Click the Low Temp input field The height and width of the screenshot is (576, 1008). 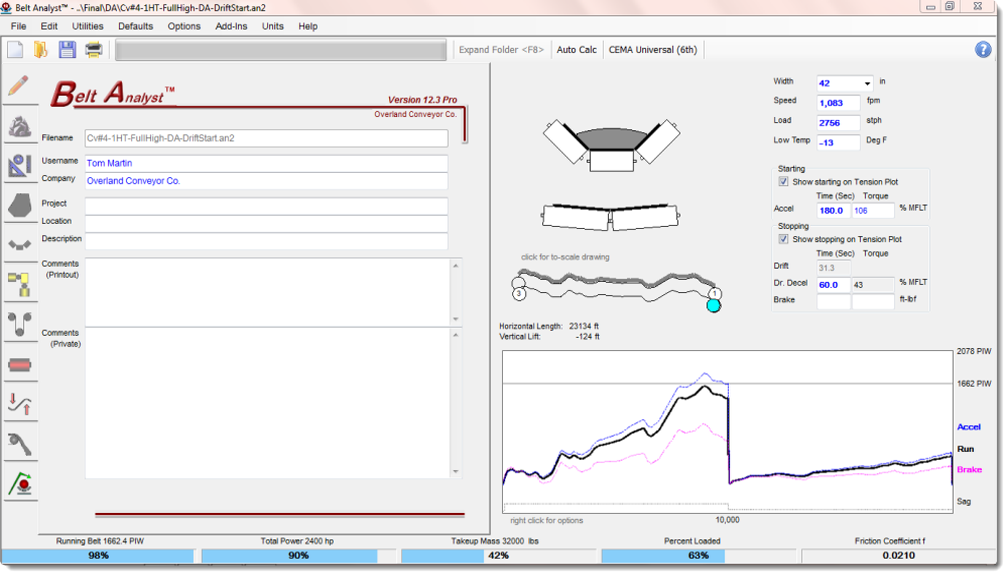click(838, 143)
